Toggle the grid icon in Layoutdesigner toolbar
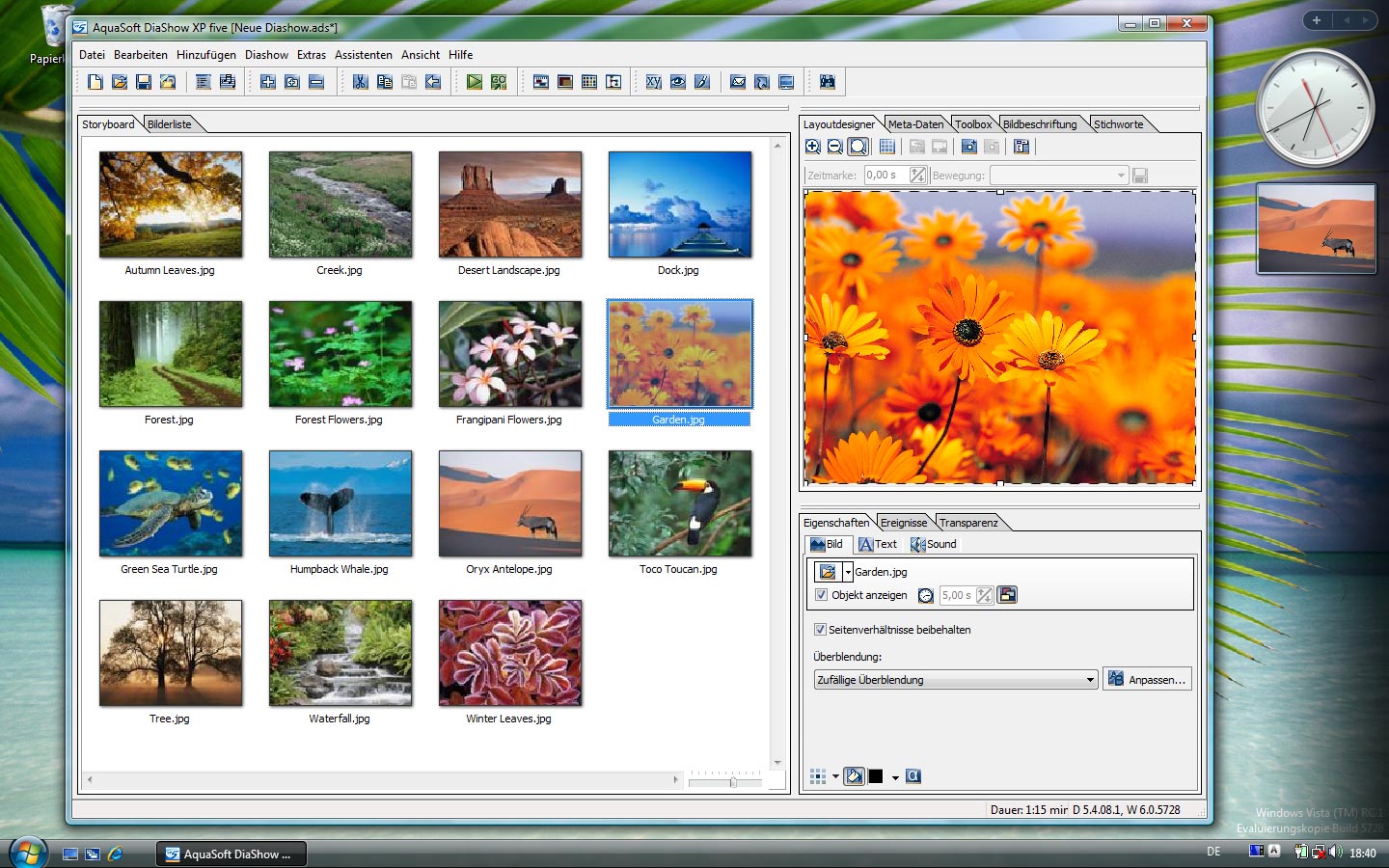Image resolution: width=1389 pixels, height=868 pixels. pyautogui.click(x=887, y=147)
